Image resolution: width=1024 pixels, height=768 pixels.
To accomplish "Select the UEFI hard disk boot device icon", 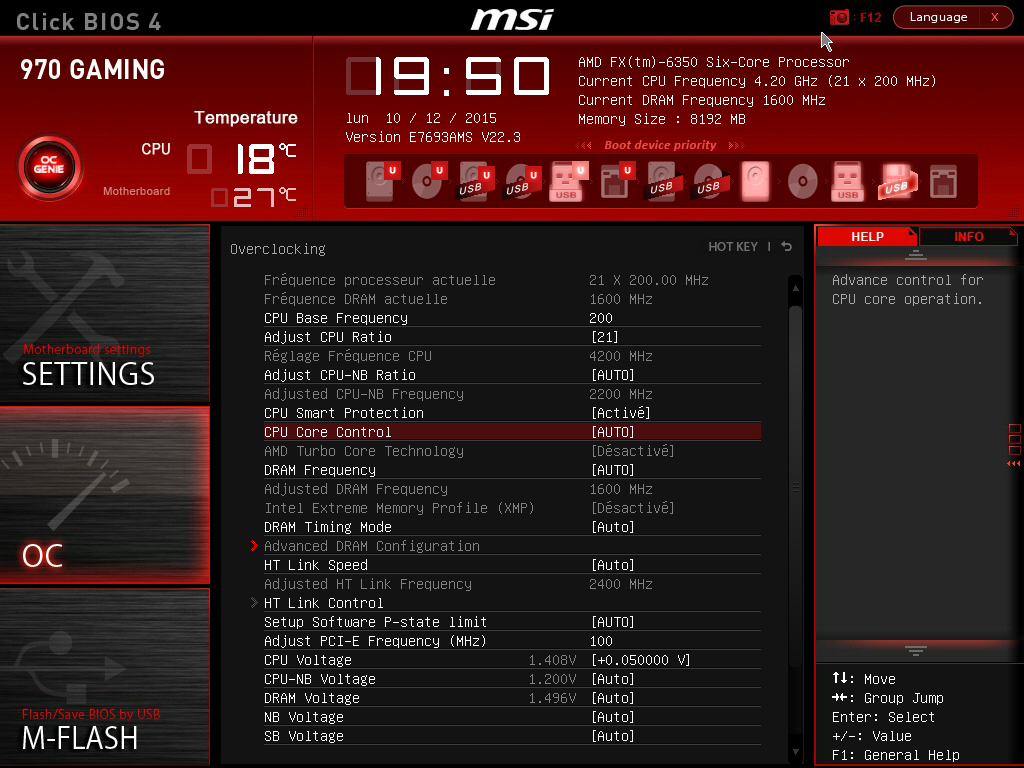I will coord(382,180).
